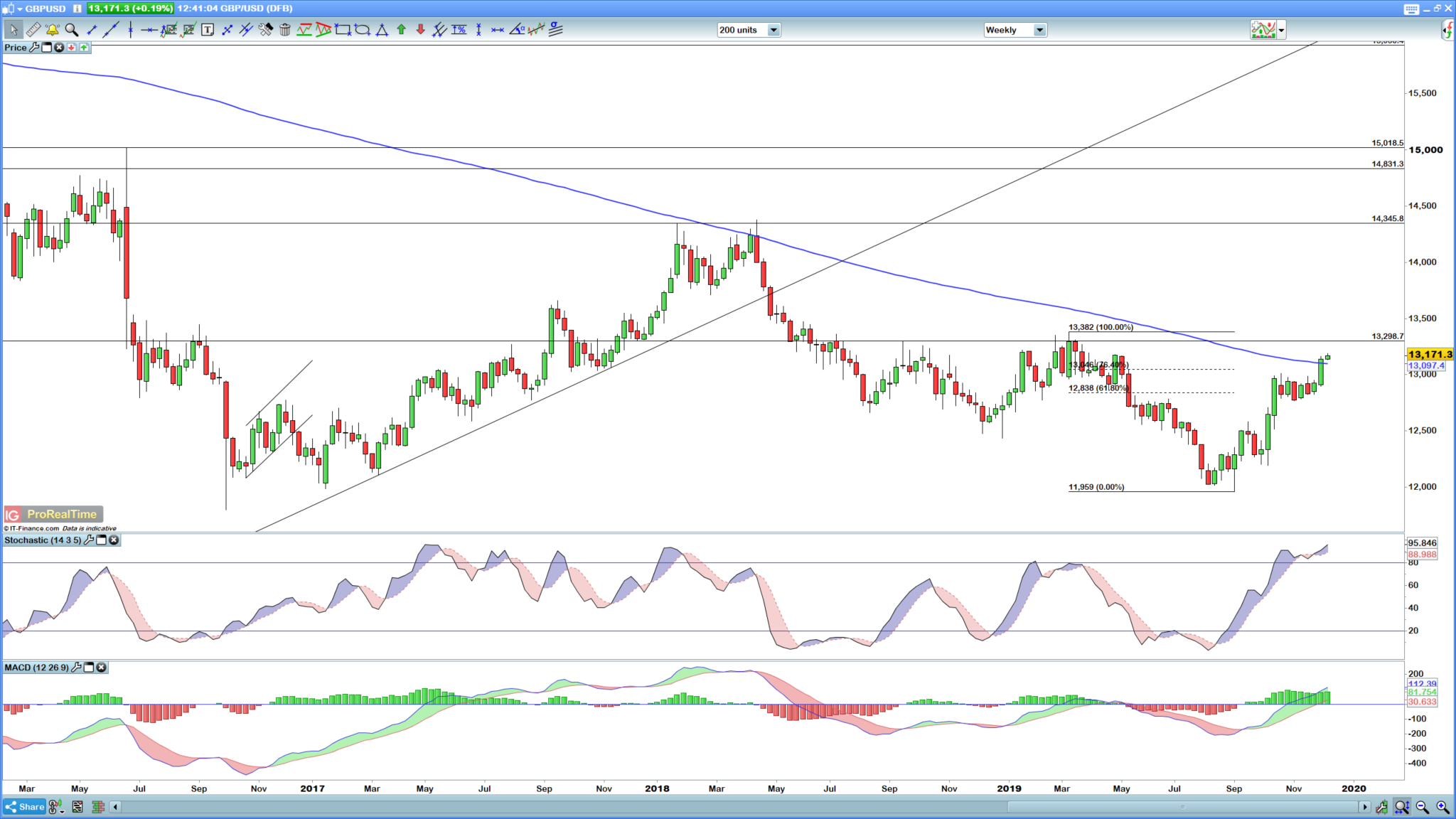Place a red down arrow marker
Viewport: 1456px width, 819px height.
click(x=420, y=30)
